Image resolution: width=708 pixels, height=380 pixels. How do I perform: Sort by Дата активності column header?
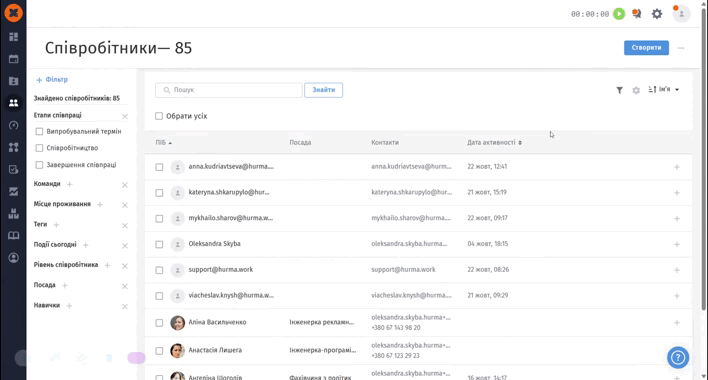(x=494, y=142)
